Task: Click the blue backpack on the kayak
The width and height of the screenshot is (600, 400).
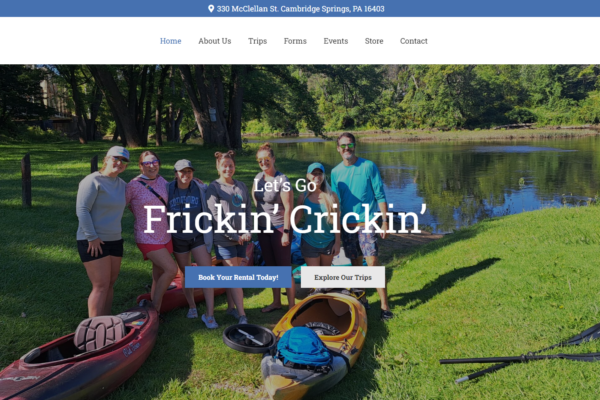Action: [x=303, y=349]
